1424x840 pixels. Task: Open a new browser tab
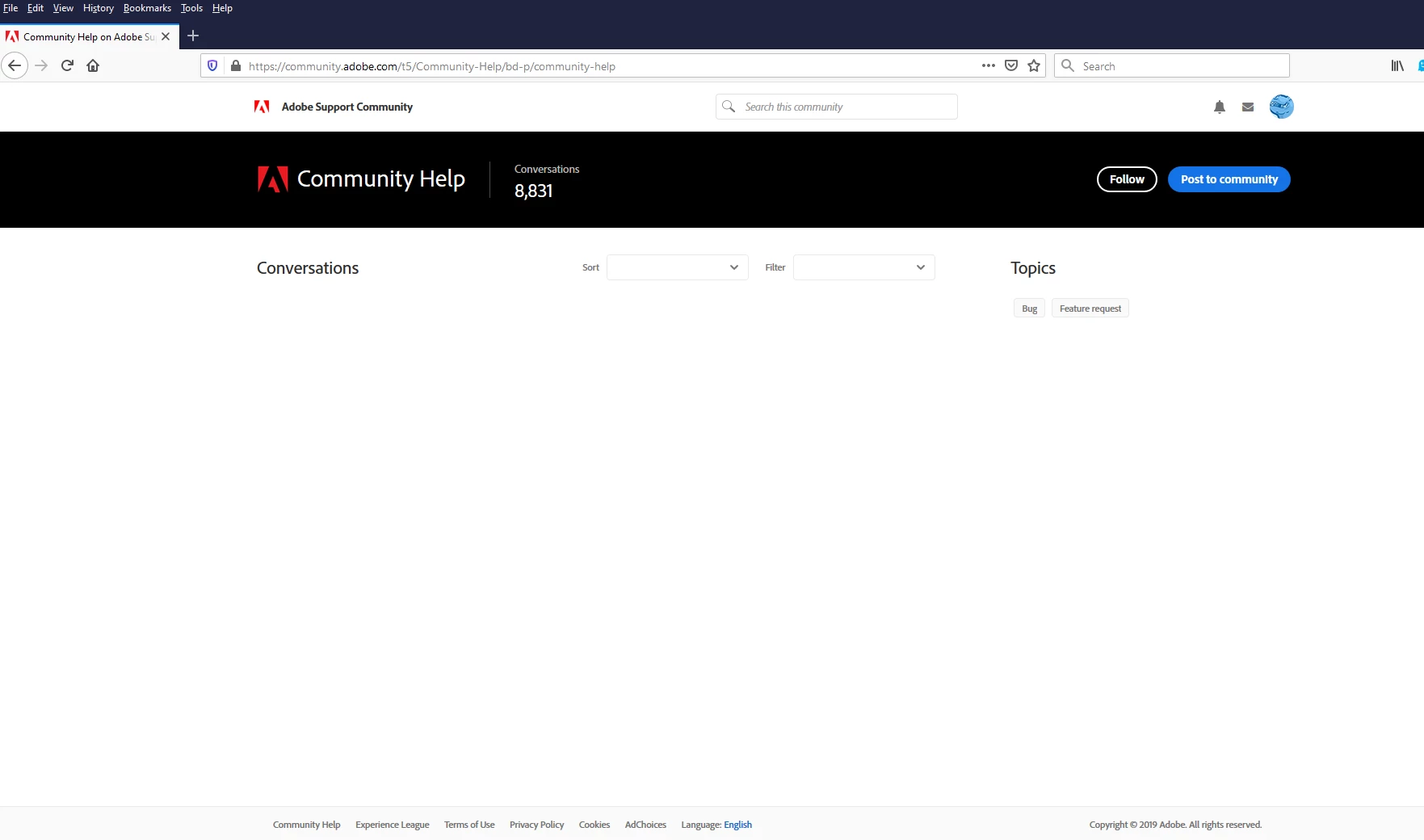point(193,36)
